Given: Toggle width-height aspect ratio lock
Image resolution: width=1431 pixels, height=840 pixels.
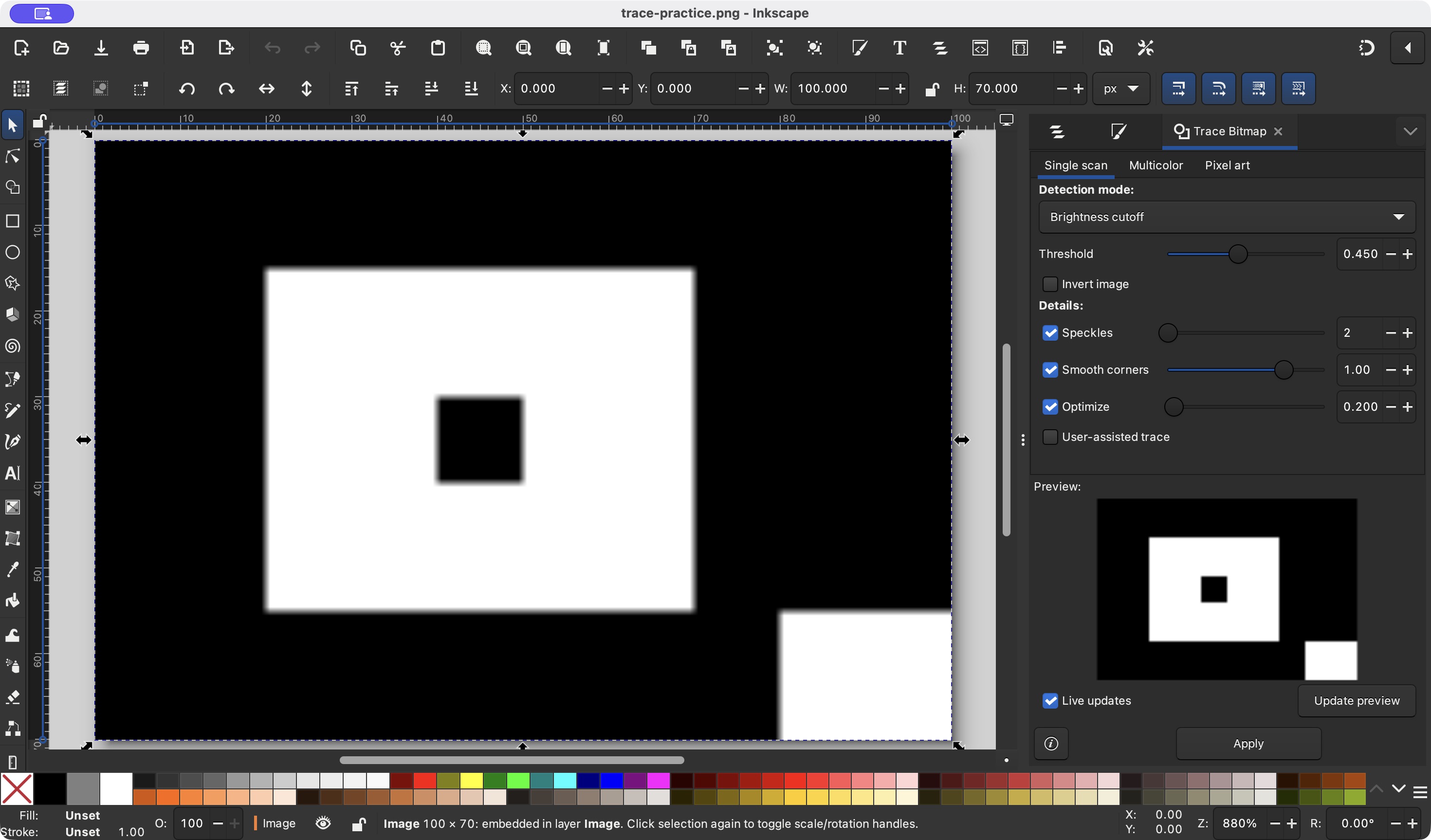Looking at the screenshot, I should [x=932, y=89].
